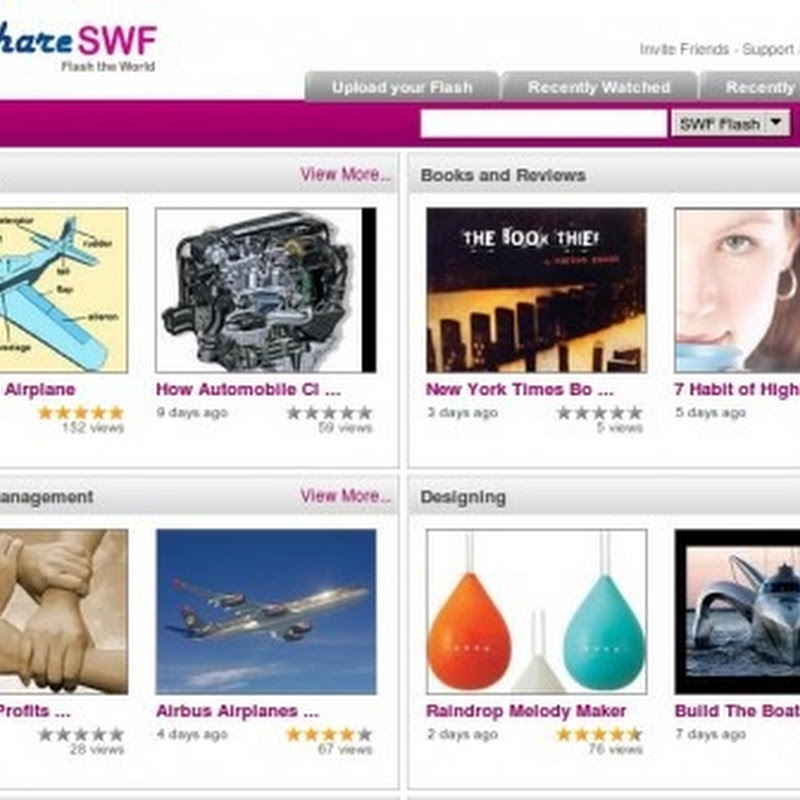
Task: Open the partially visible Recently tab
Action: [x=750, y=87]
